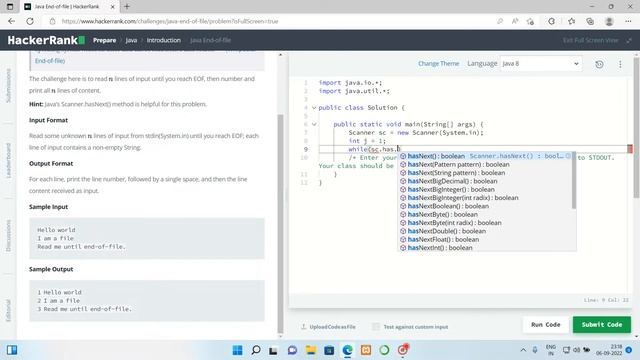Image resolution: width=640 pixels, height=360 pixels.
Task: Open Microsoft Edge from the taskbar
Action: tap(347, 350)
